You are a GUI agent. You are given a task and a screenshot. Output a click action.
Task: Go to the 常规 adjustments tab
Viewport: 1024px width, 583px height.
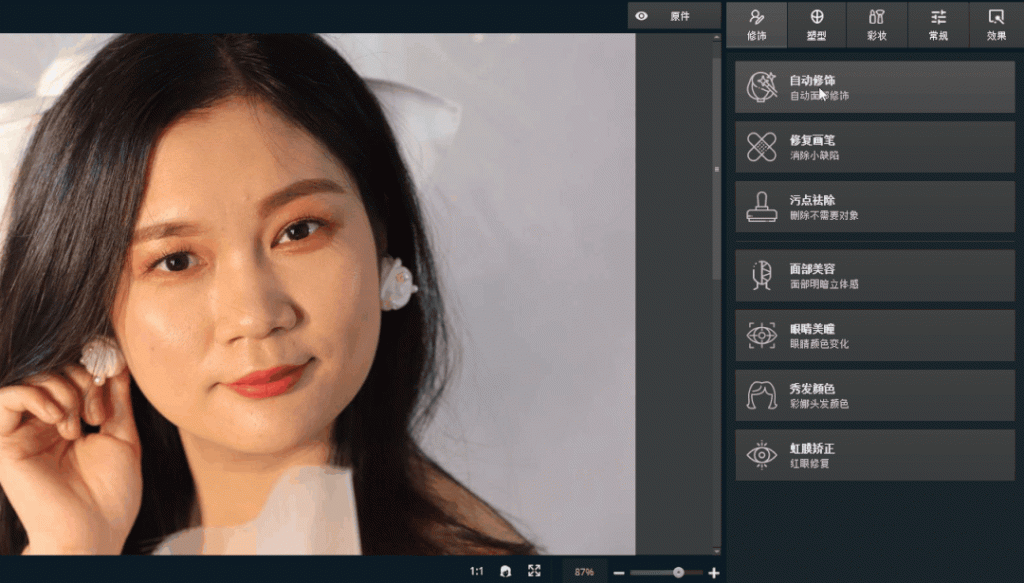(x=938, y=24)
